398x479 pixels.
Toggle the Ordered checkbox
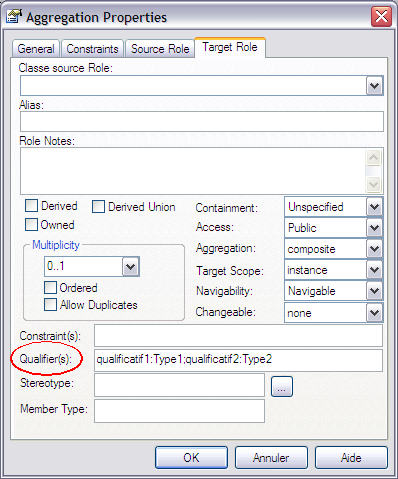click(x=50, y=287)
